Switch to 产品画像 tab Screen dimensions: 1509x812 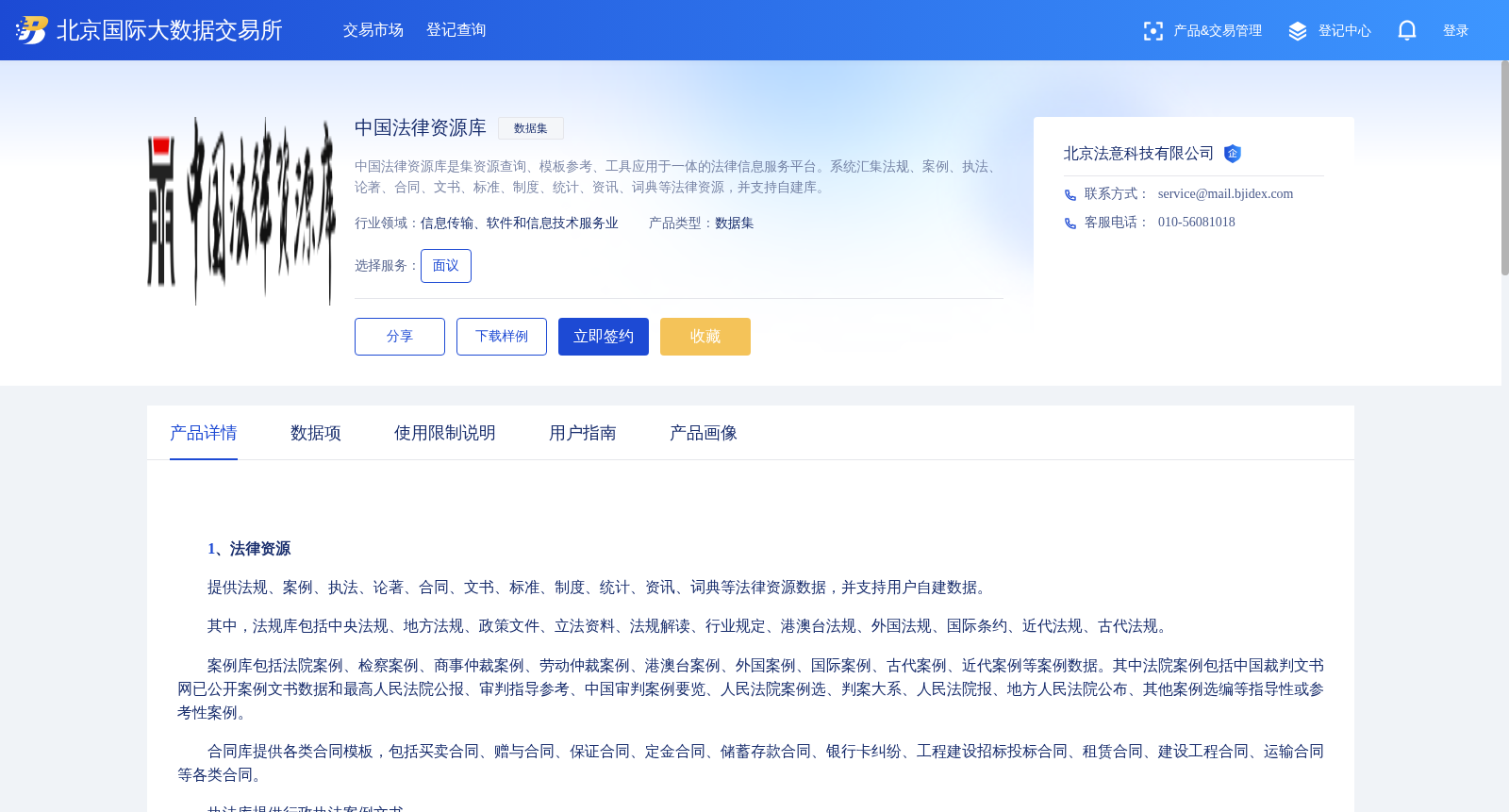tap(704, 433)
